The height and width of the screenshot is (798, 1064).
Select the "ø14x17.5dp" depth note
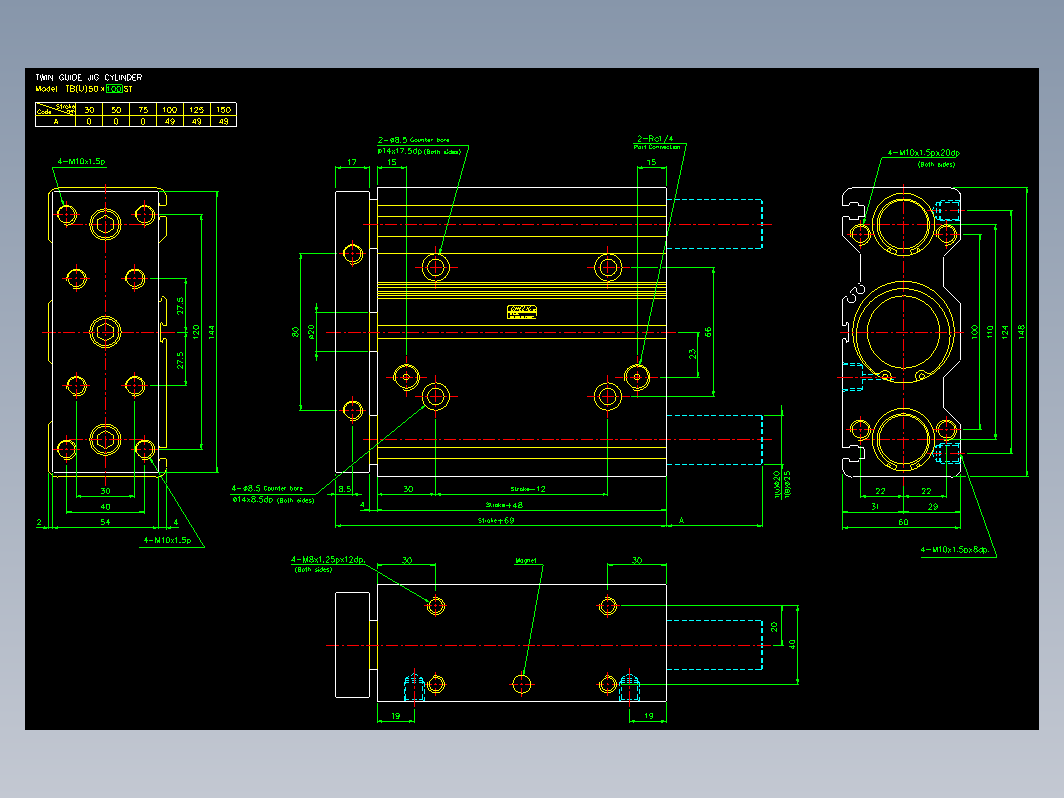pos(400,151)
